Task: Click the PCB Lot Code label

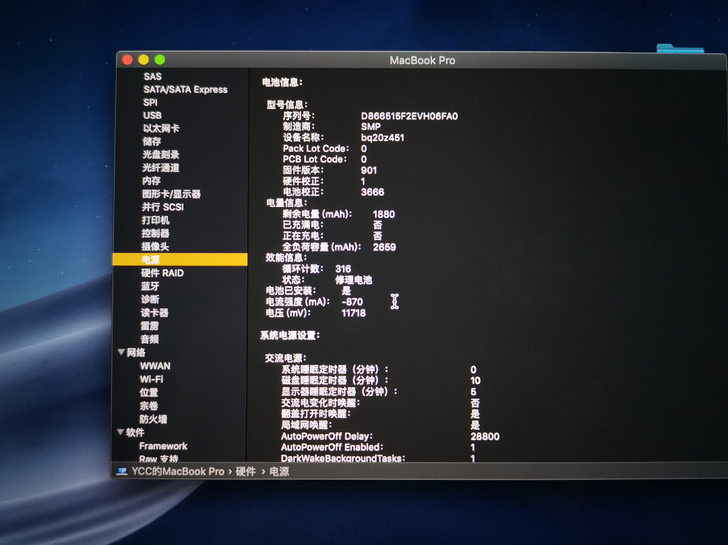Action: pos(315,159)
